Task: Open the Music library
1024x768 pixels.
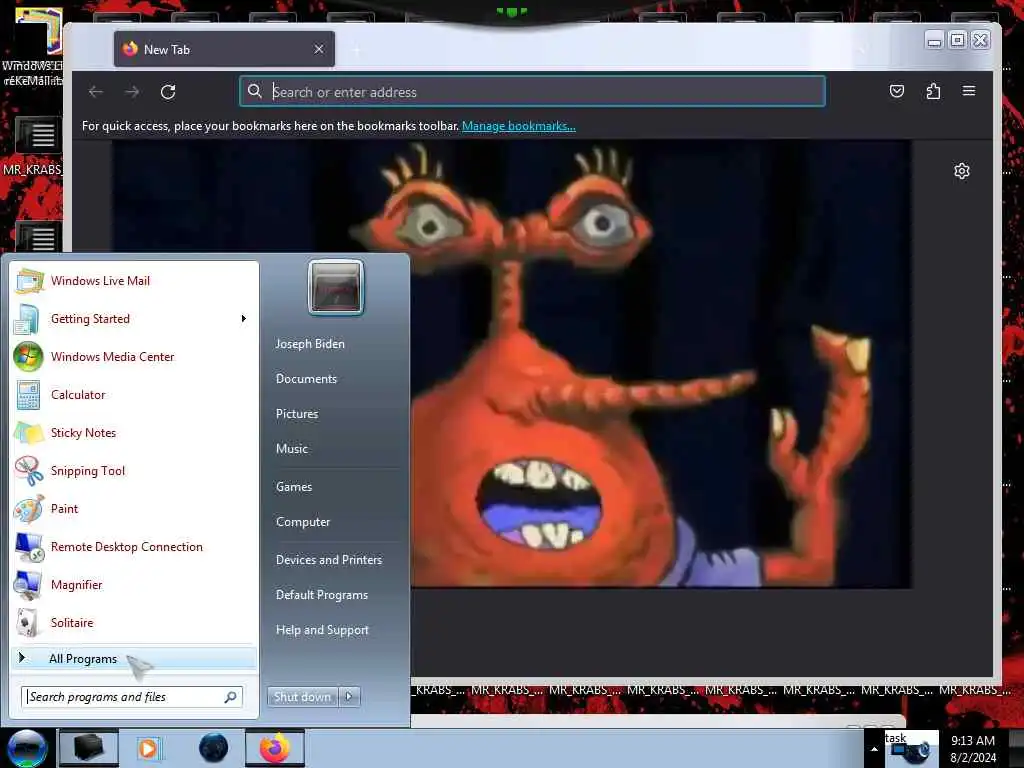Action: coord(292,449)
